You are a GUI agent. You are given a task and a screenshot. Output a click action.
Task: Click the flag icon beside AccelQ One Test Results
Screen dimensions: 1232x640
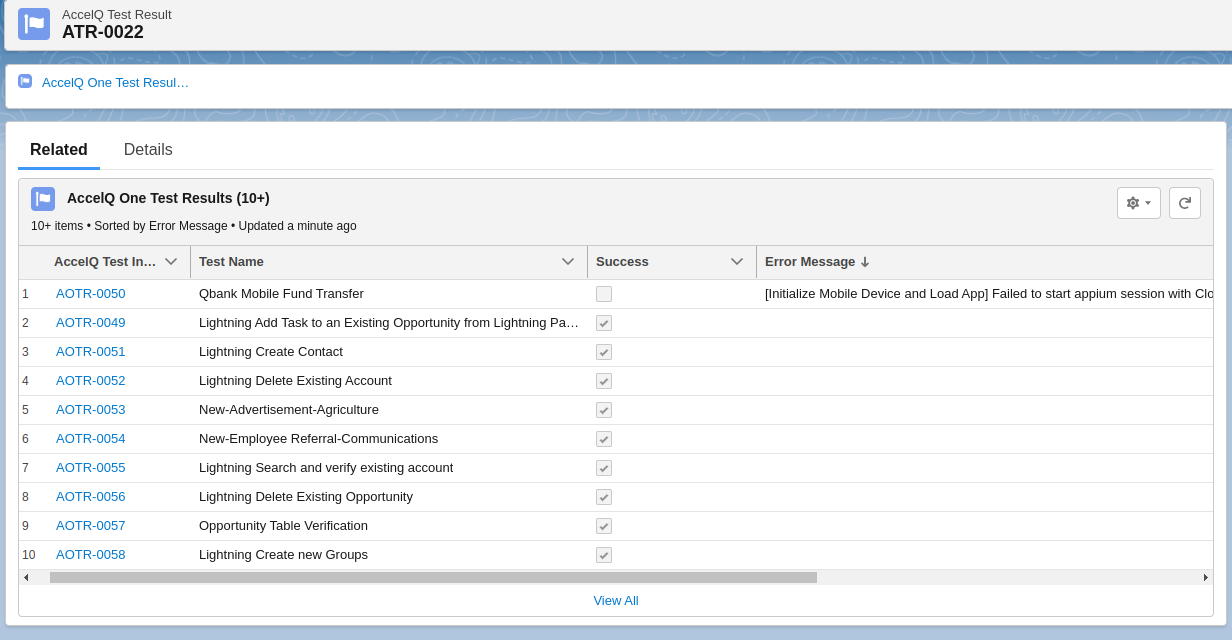pyautogui.click(x=43, y=198)
